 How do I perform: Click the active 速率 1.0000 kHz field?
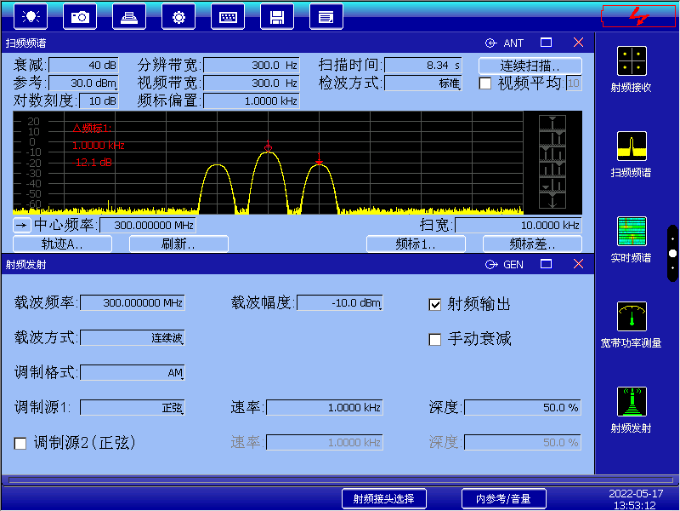click(324, 408)
